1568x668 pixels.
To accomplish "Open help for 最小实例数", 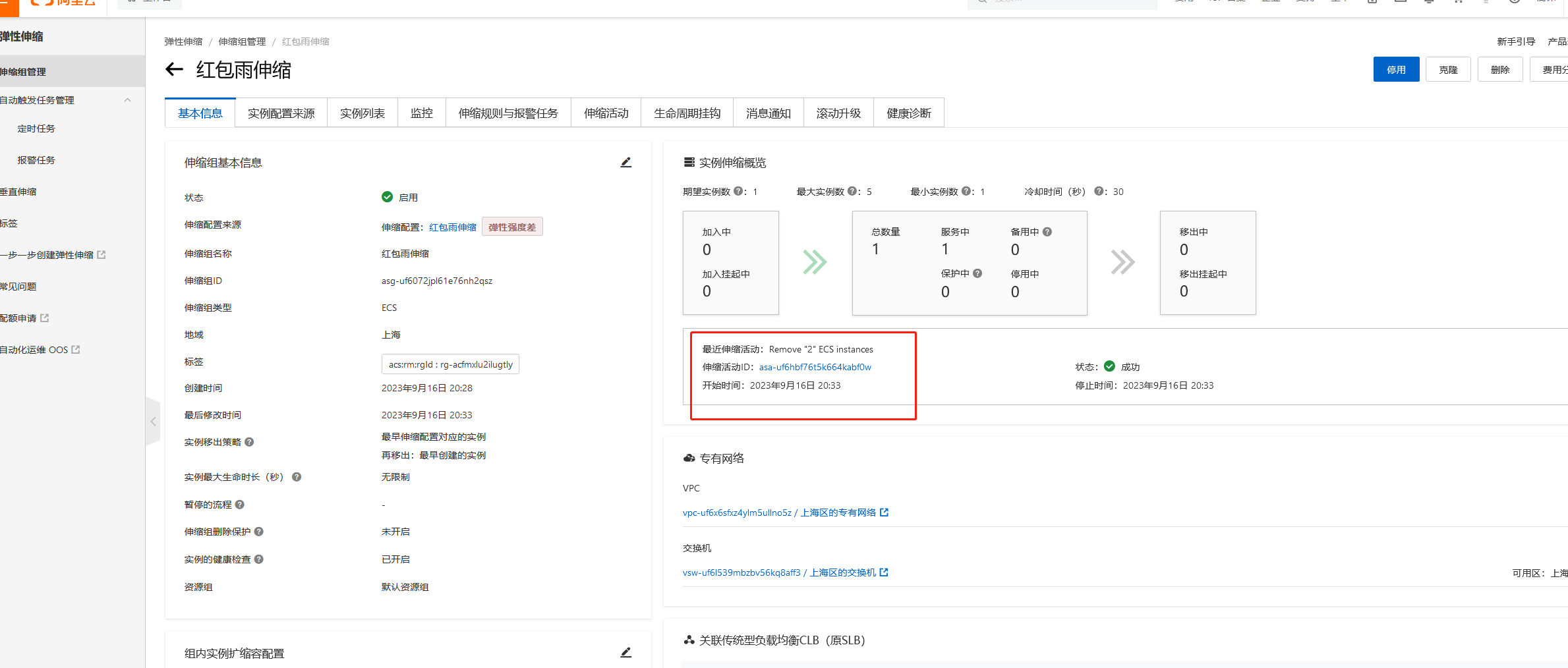I will click(x=966, y=191).
